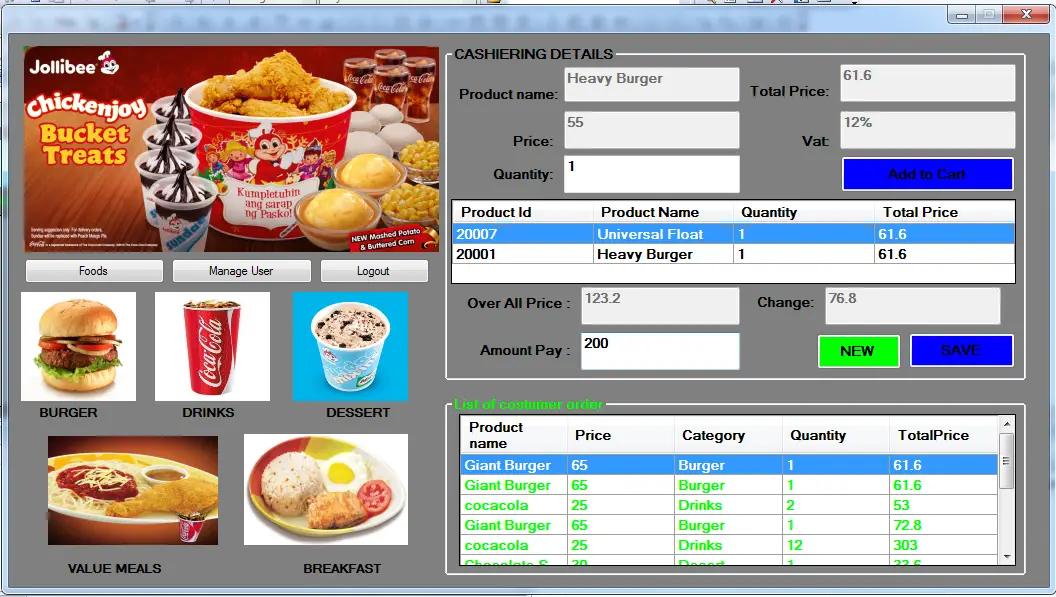Image resolution: width=1056 pixels, height=597 pixels.
Task: Click the order list scroll down arrow
Action: (x=1007, y=557)
